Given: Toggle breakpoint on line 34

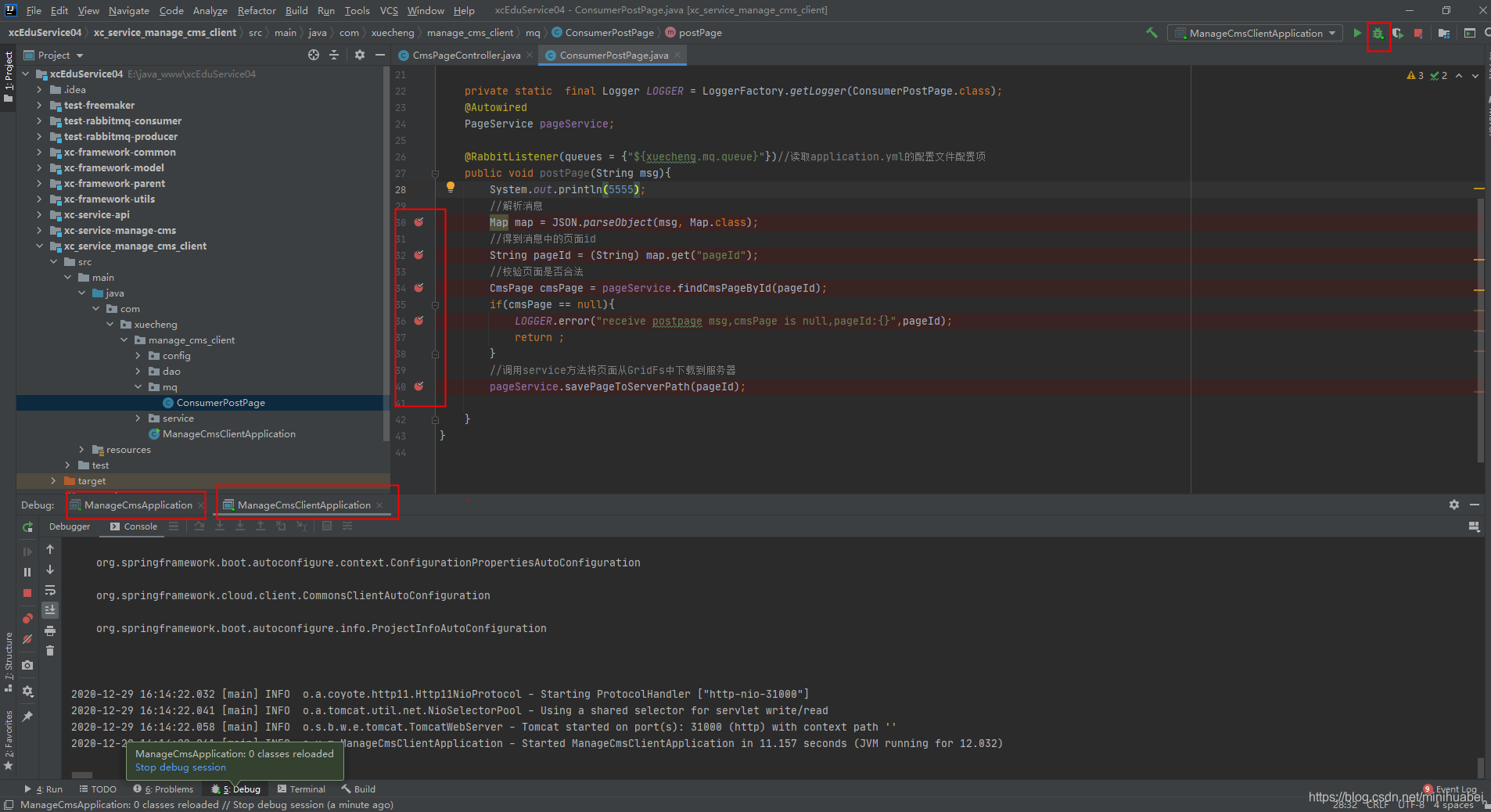Looking at the screenshot, I should (419, 288).
